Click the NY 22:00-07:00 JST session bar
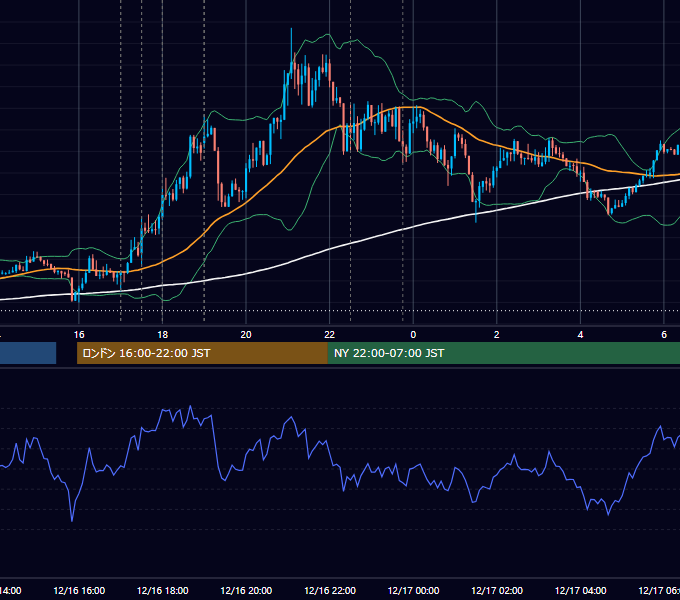Viewport: 680px width, 600px height. pyautogui.click(x=503, y=353)
